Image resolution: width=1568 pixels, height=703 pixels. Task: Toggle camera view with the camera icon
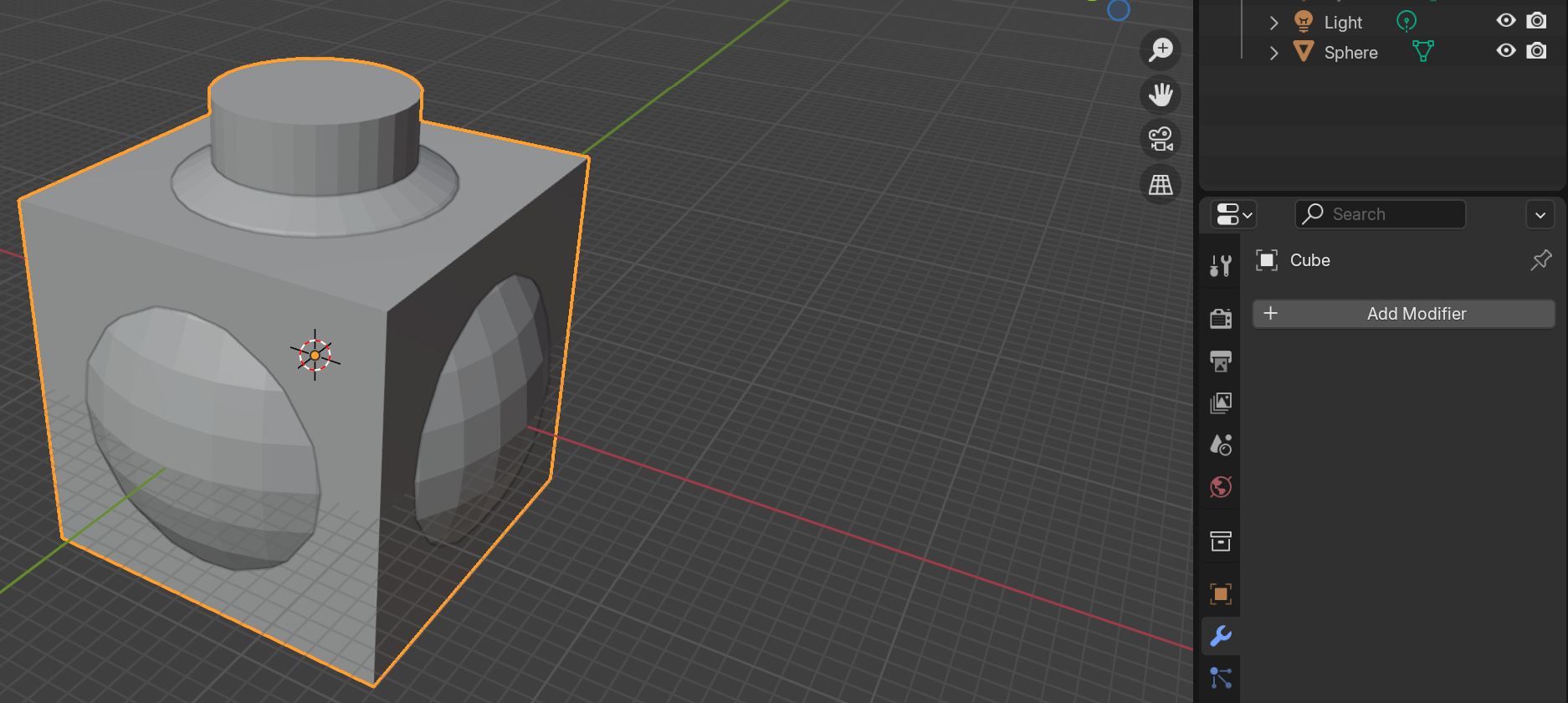[x=1161, y=140]
